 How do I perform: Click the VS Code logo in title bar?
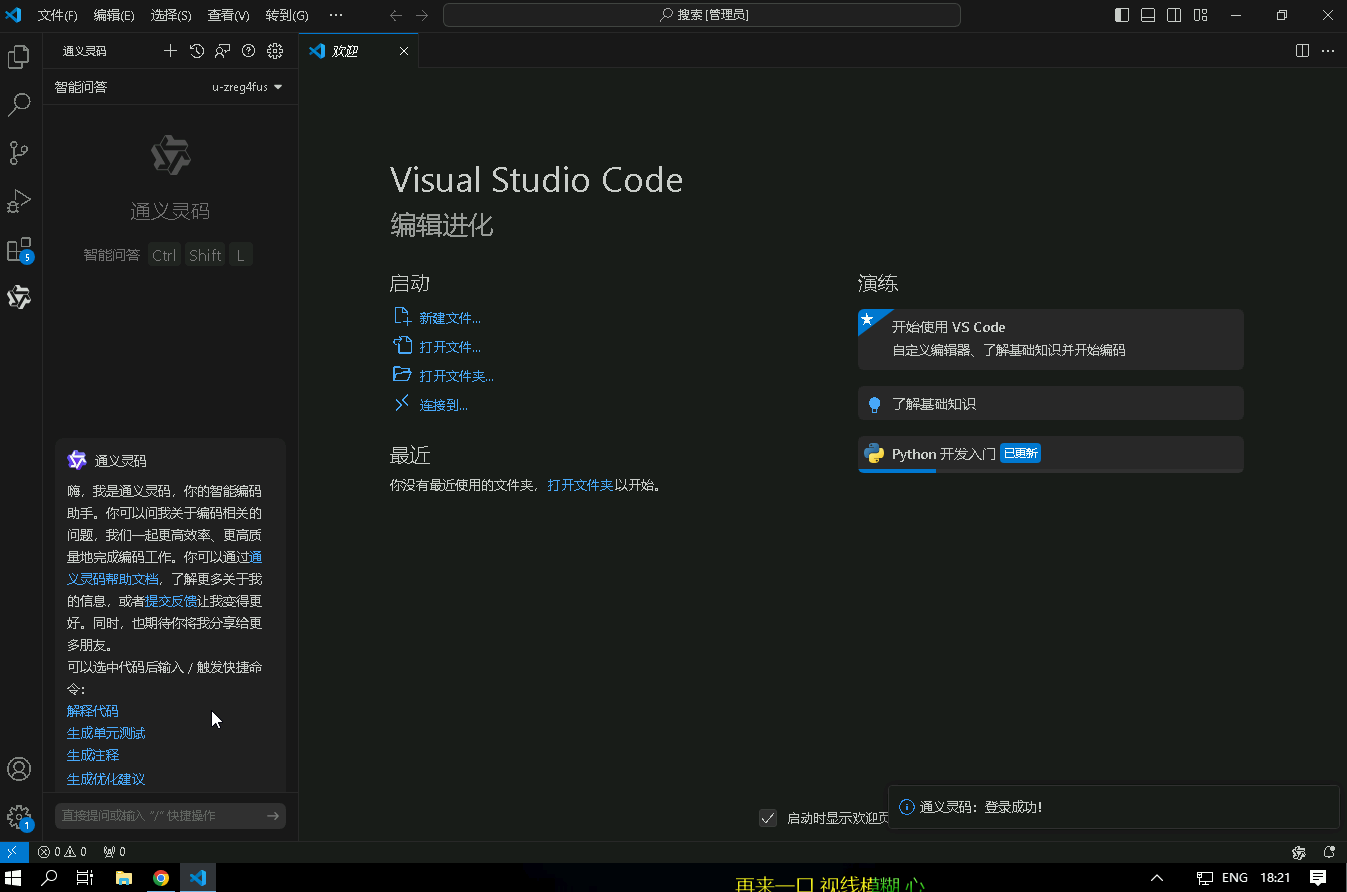14,15
